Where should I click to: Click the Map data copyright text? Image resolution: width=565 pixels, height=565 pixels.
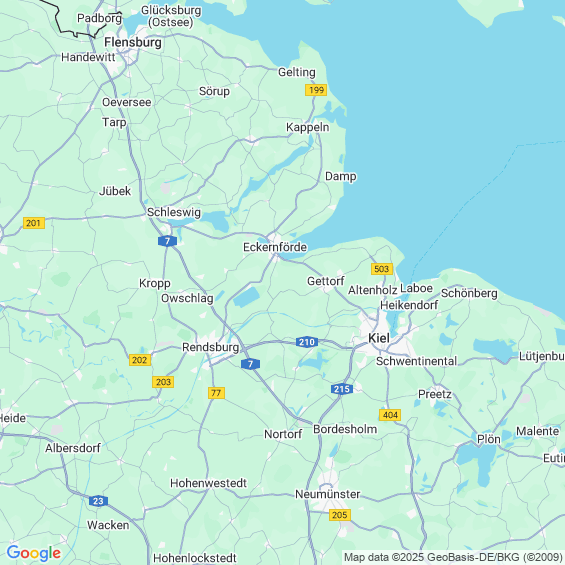click(x=453, y=557)
